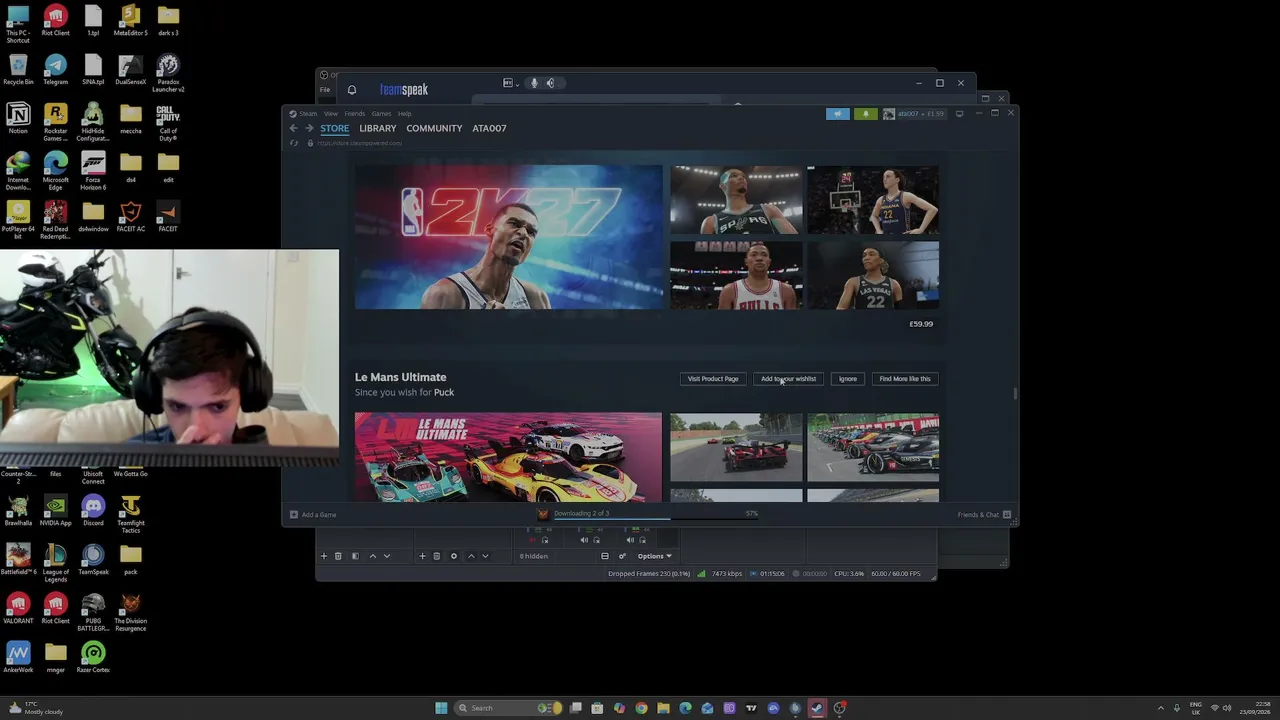Click the 0 hidden label in OBS mixer

(x=534, y=556)
